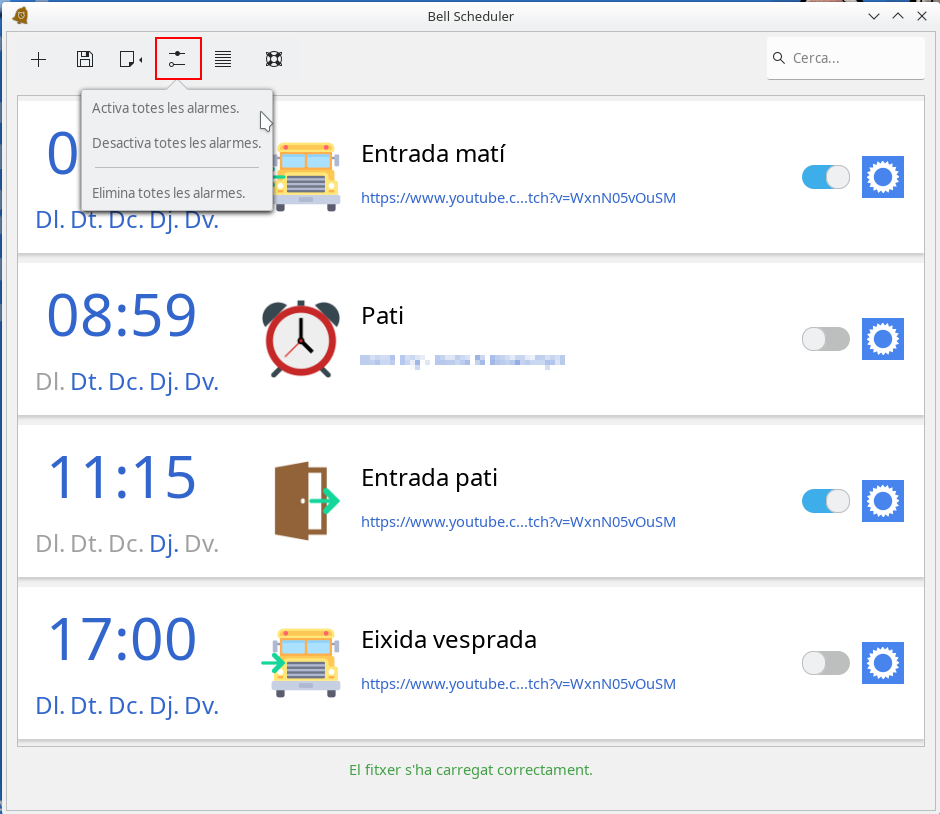Select 'Activa totes les alarmes' menu entry
The width and height of the screenshot is (940, 814).
pos(166,108)
